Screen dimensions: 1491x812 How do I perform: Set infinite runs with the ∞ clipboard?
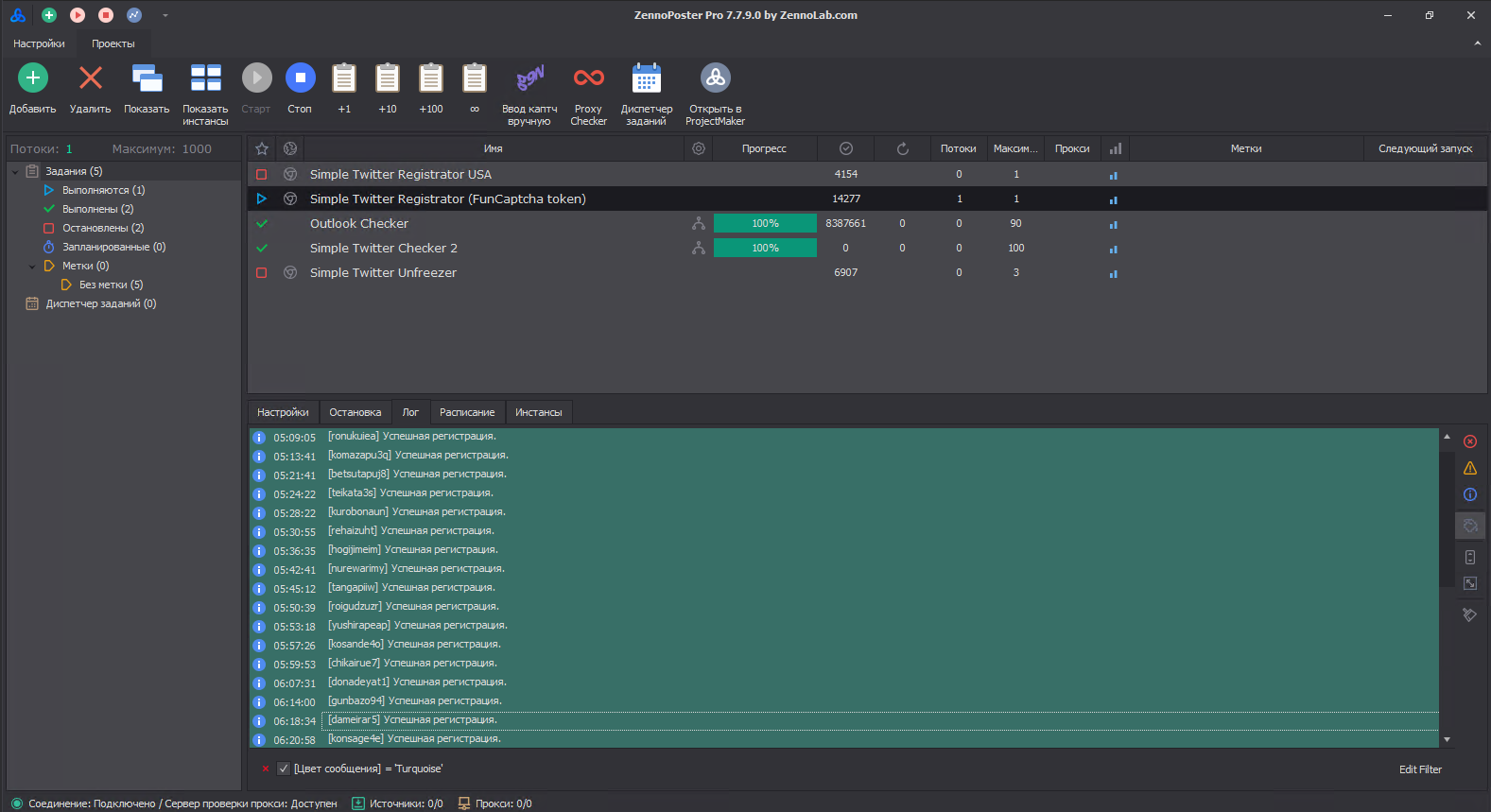[475, 78]
